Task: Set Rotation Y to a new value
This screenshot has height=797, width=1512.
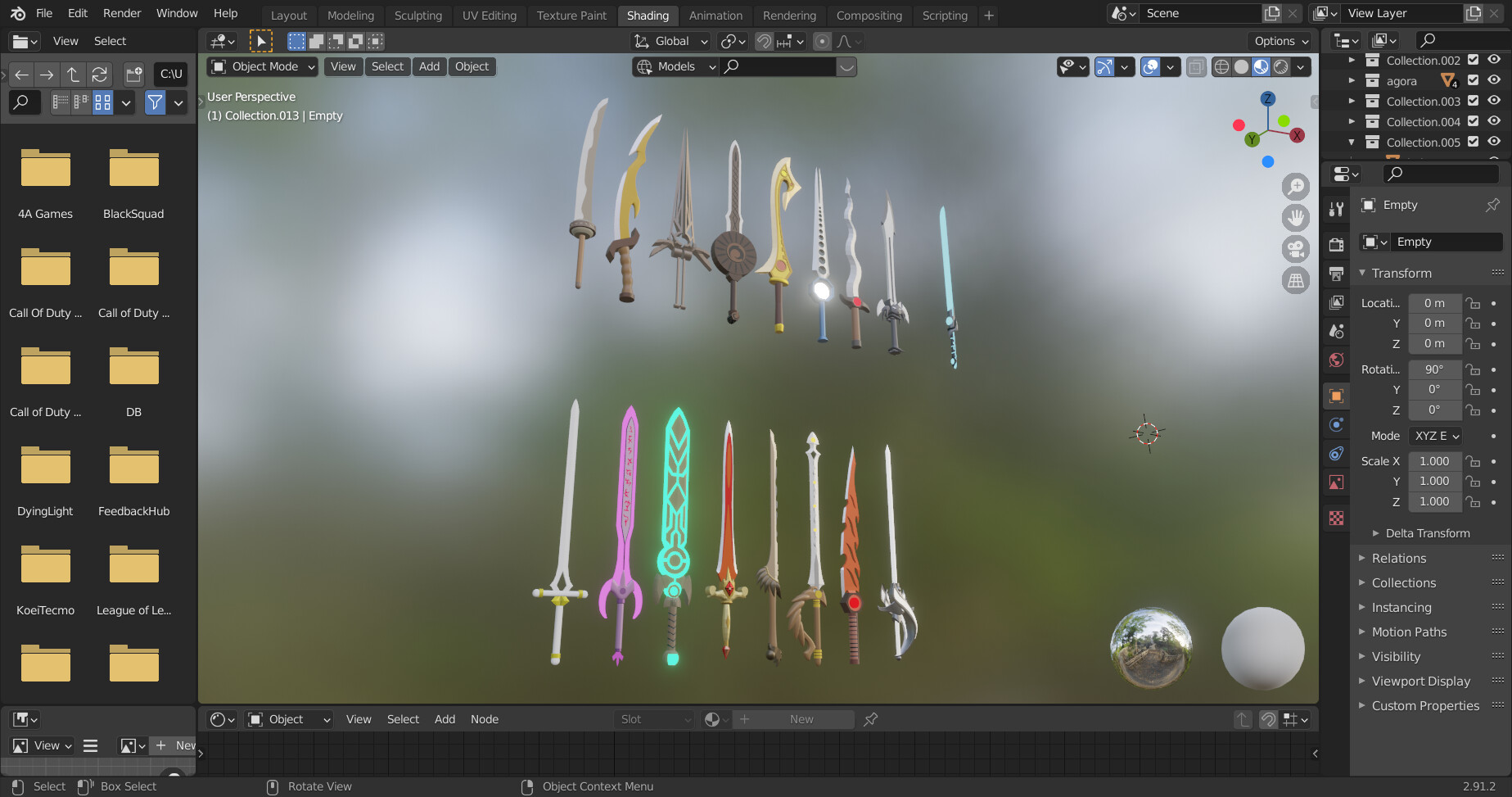Action: (x=1434, y=390)
